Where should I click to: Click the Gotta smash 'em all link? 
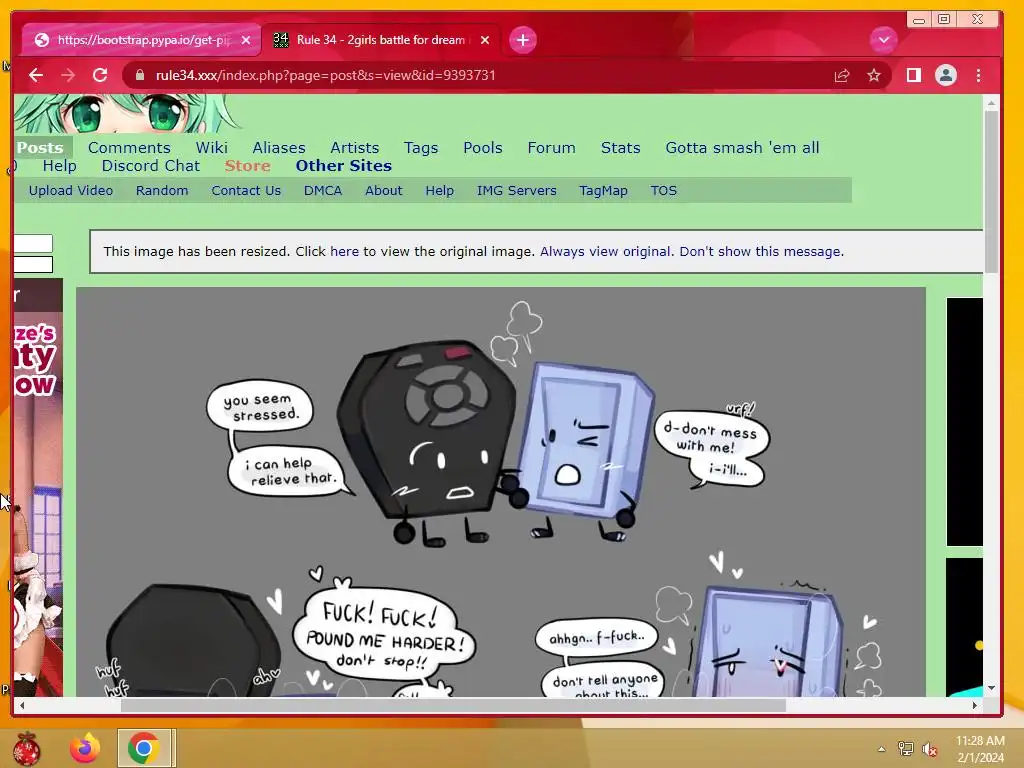pyautogui.click(x=743, y=148)
